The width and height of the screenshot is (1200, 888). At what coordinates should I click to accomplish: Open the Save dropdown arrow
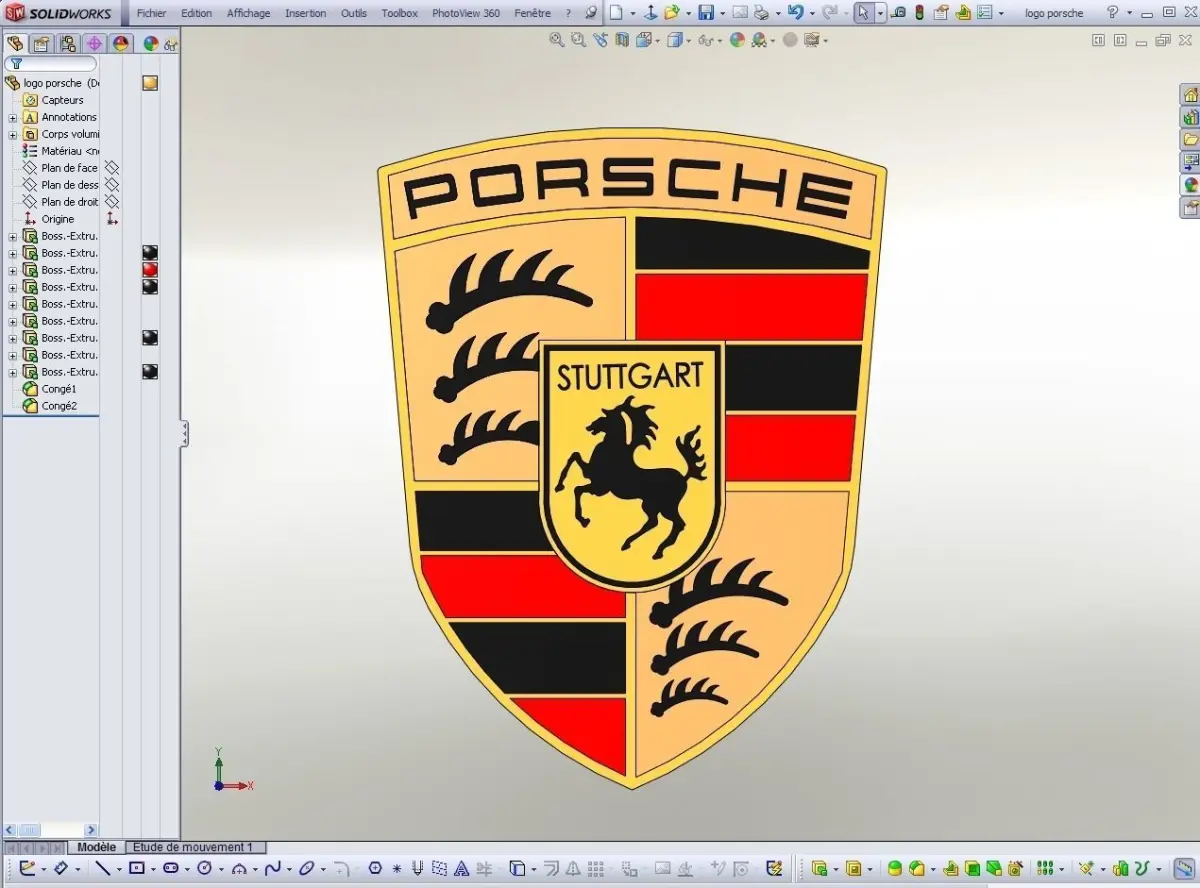pos(721,14)
